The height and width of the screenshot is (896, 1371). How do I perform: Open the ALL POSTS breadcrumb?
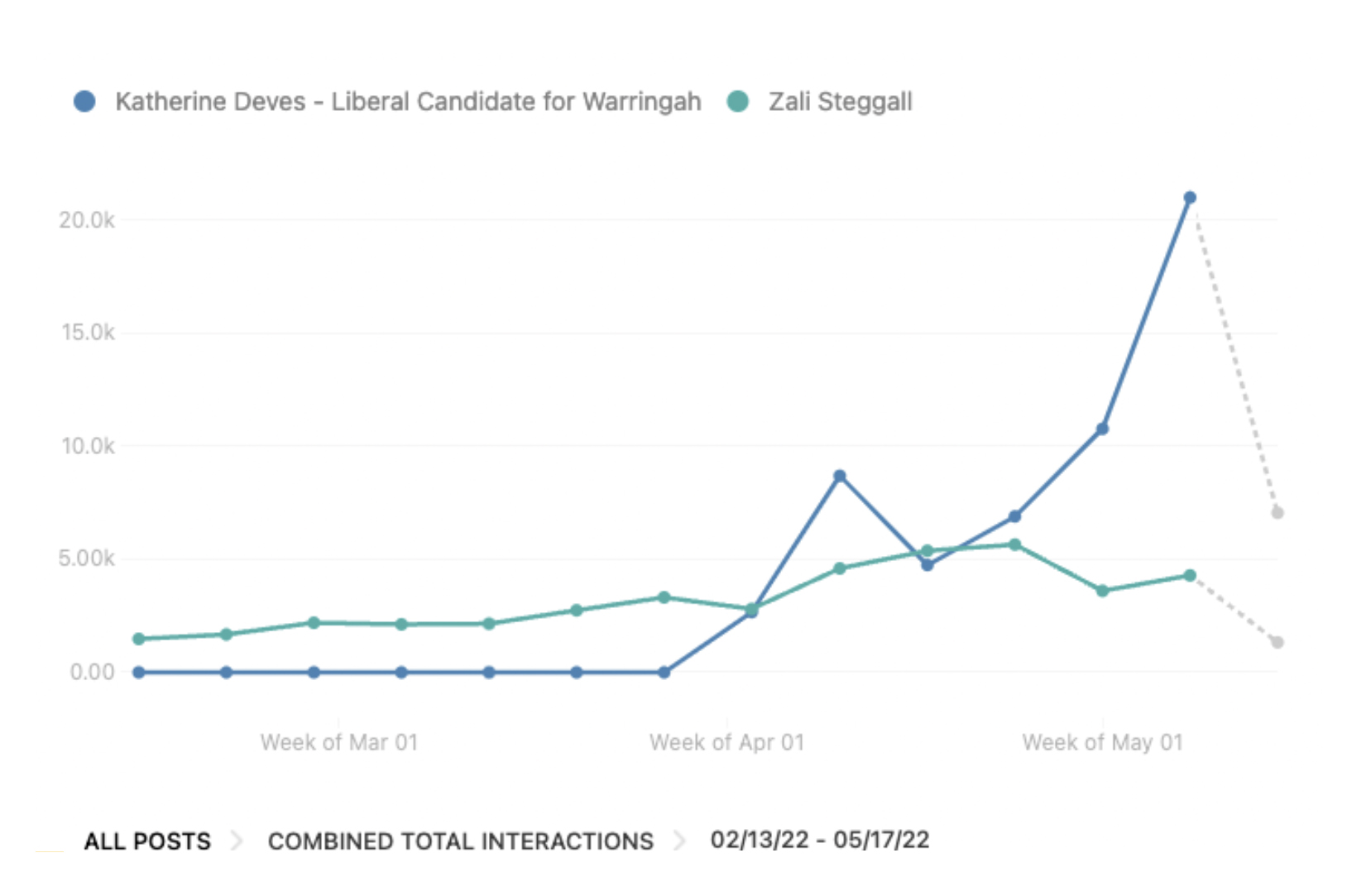pyautogui.click(x=147, y=841)
